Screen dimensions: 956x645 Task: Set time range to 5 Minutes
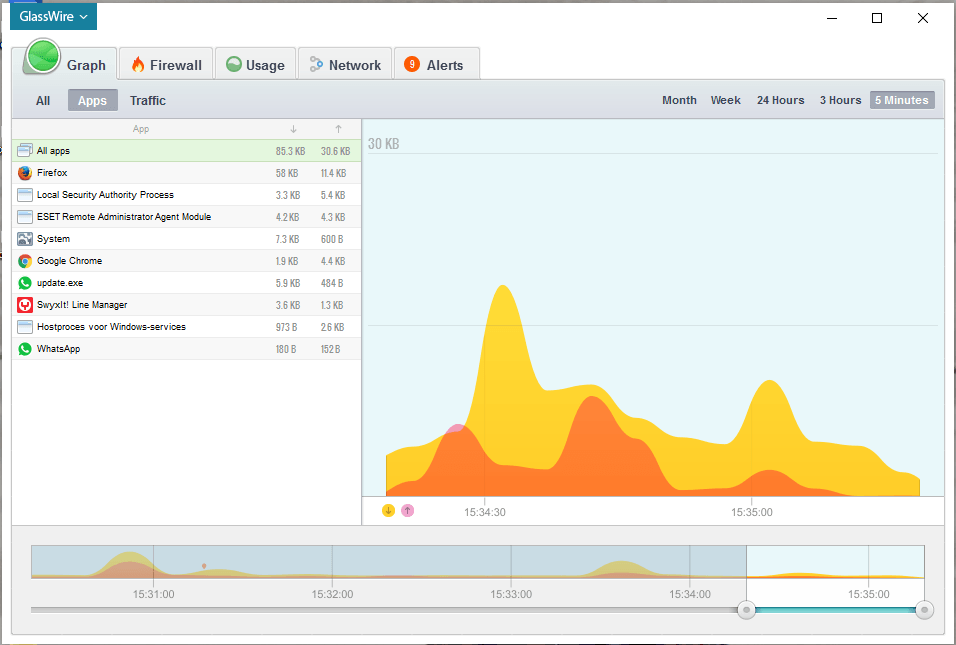point(902,100)
